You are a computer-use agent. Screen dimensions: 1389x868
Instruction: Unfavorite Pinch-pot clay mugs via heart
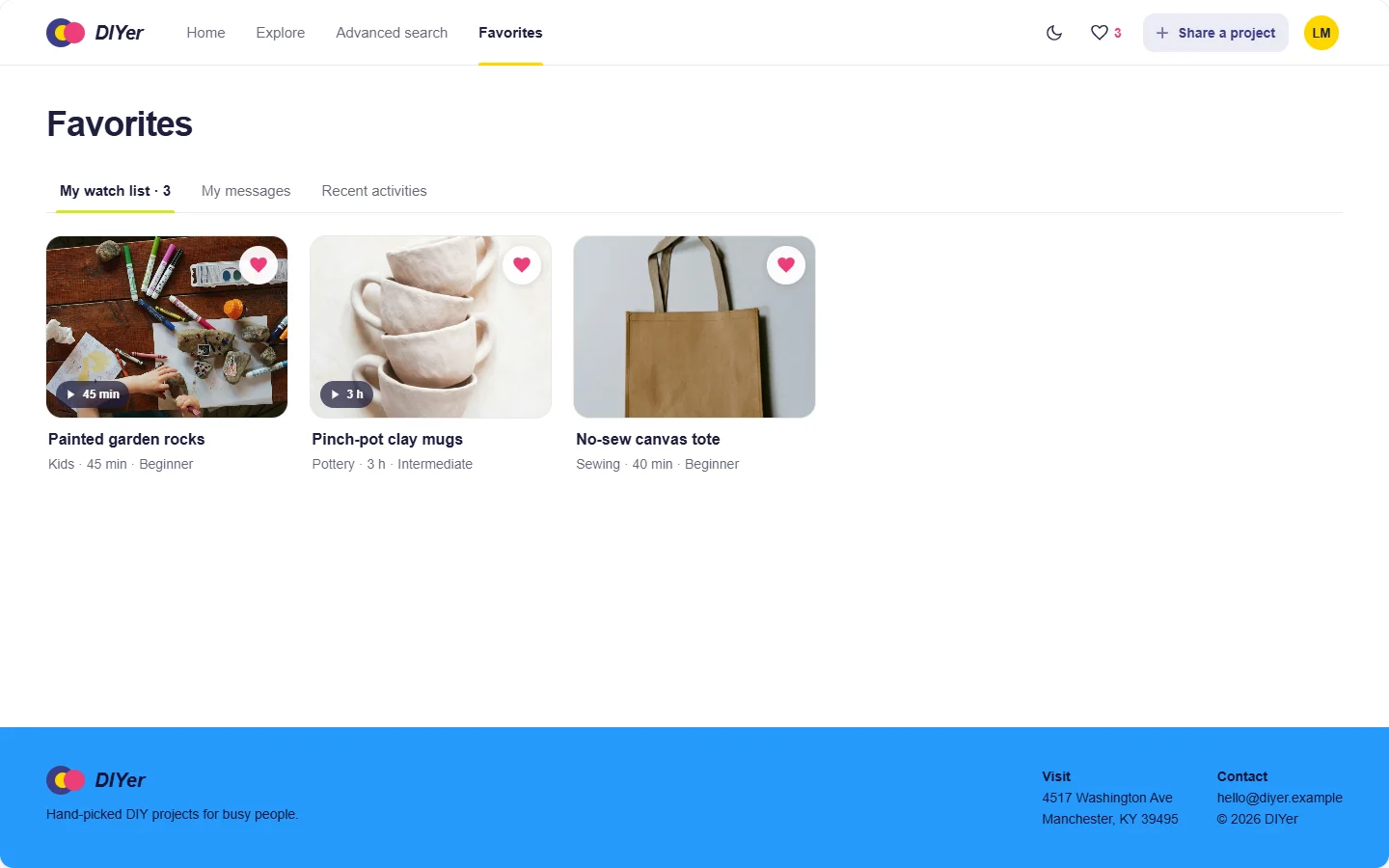point(522,264)
